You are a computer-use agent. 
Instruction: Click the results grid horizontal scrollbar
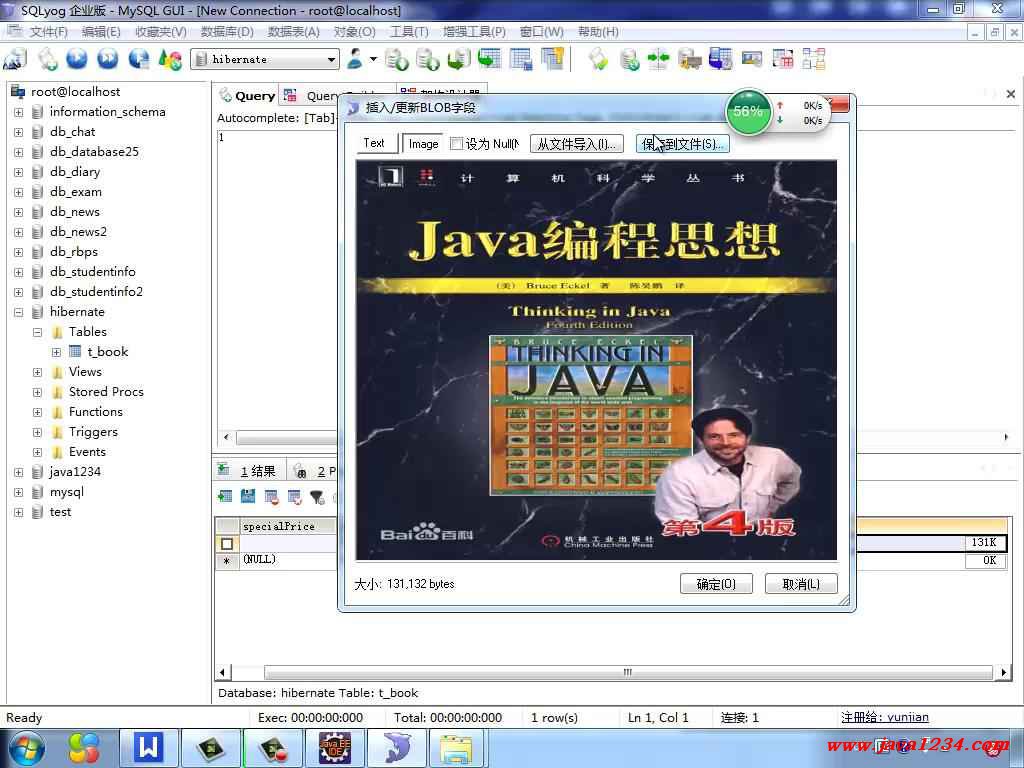tap(628, 672)
